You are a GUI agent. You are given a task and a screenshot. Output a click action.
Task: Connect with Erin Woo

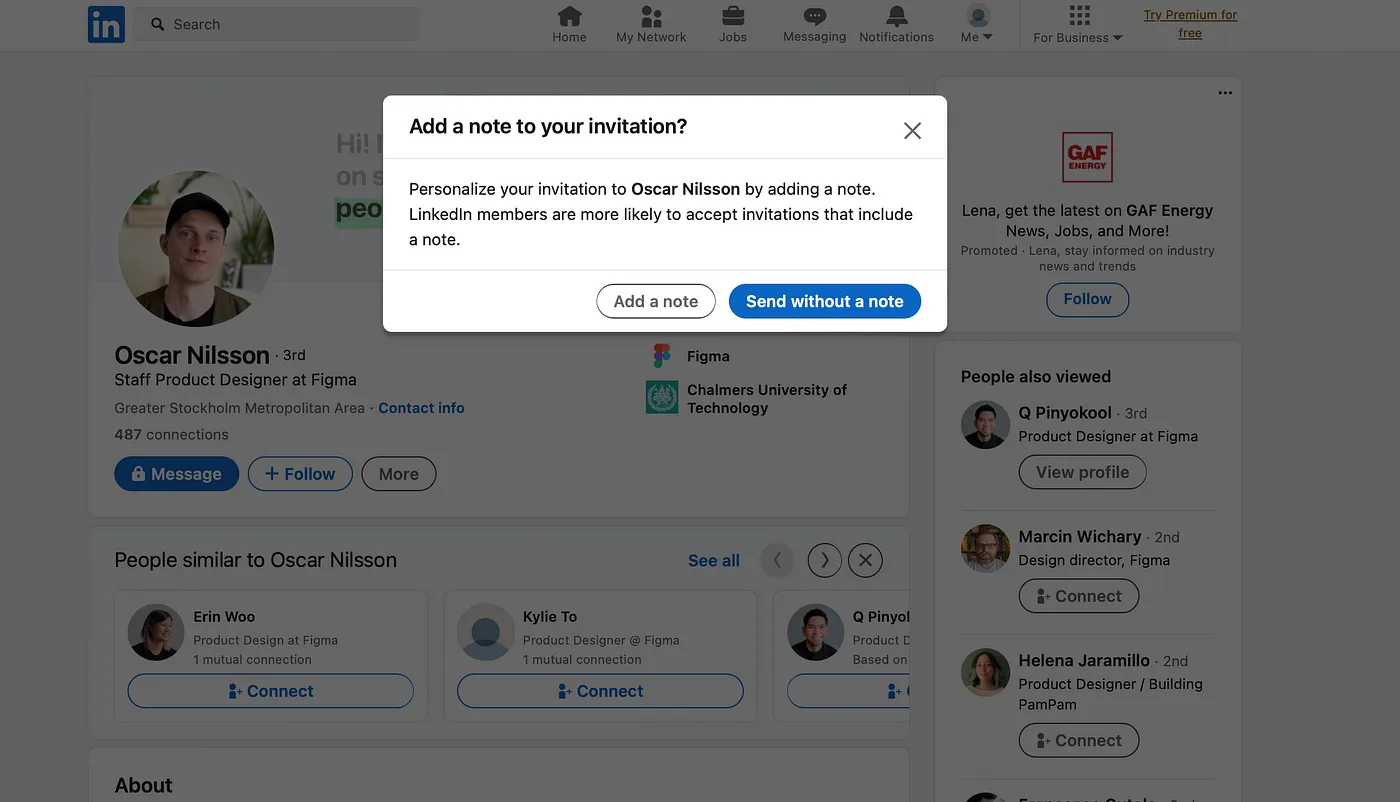click(x=270, y=691)
